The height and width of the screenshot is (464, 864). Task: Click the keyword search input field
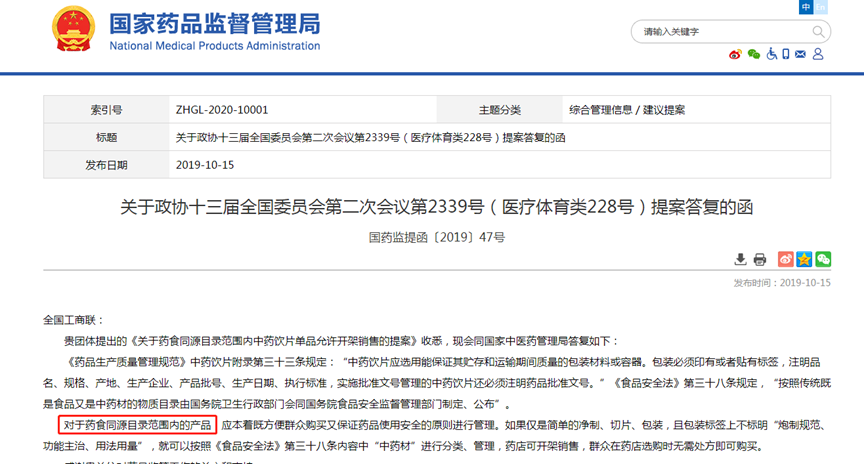tap(720, 32)
